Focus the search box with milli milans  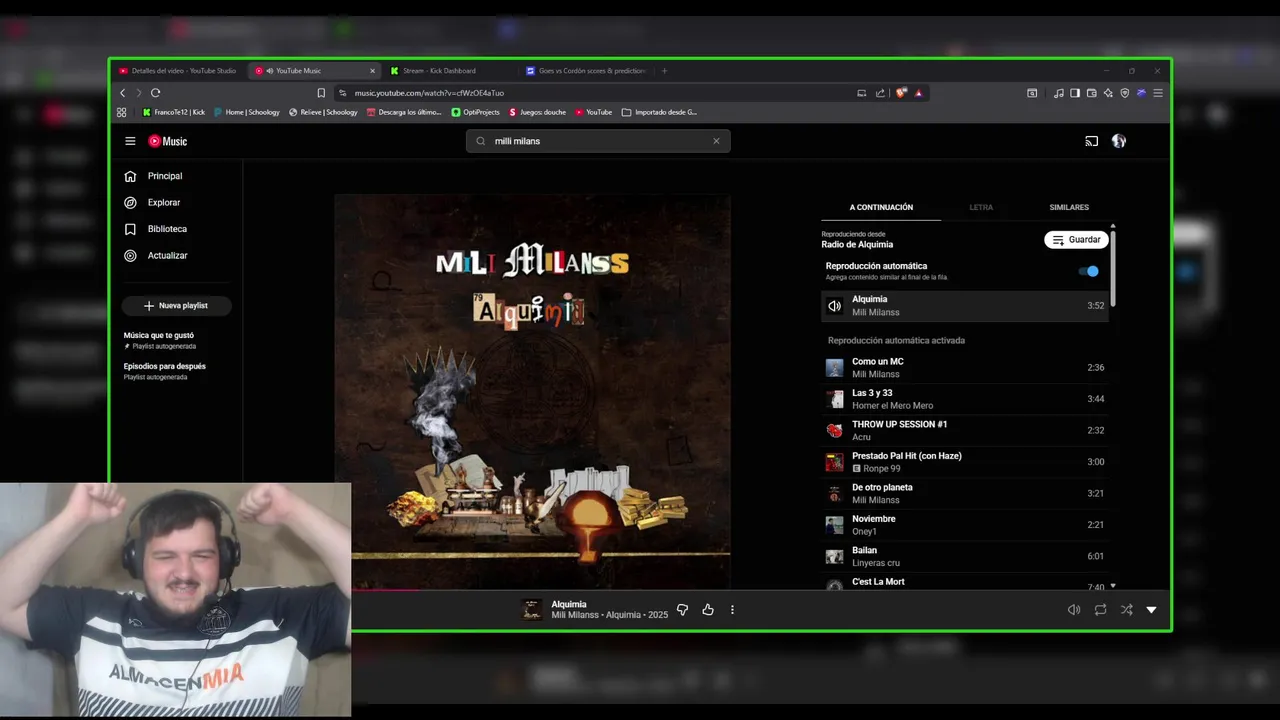(598, 141)
